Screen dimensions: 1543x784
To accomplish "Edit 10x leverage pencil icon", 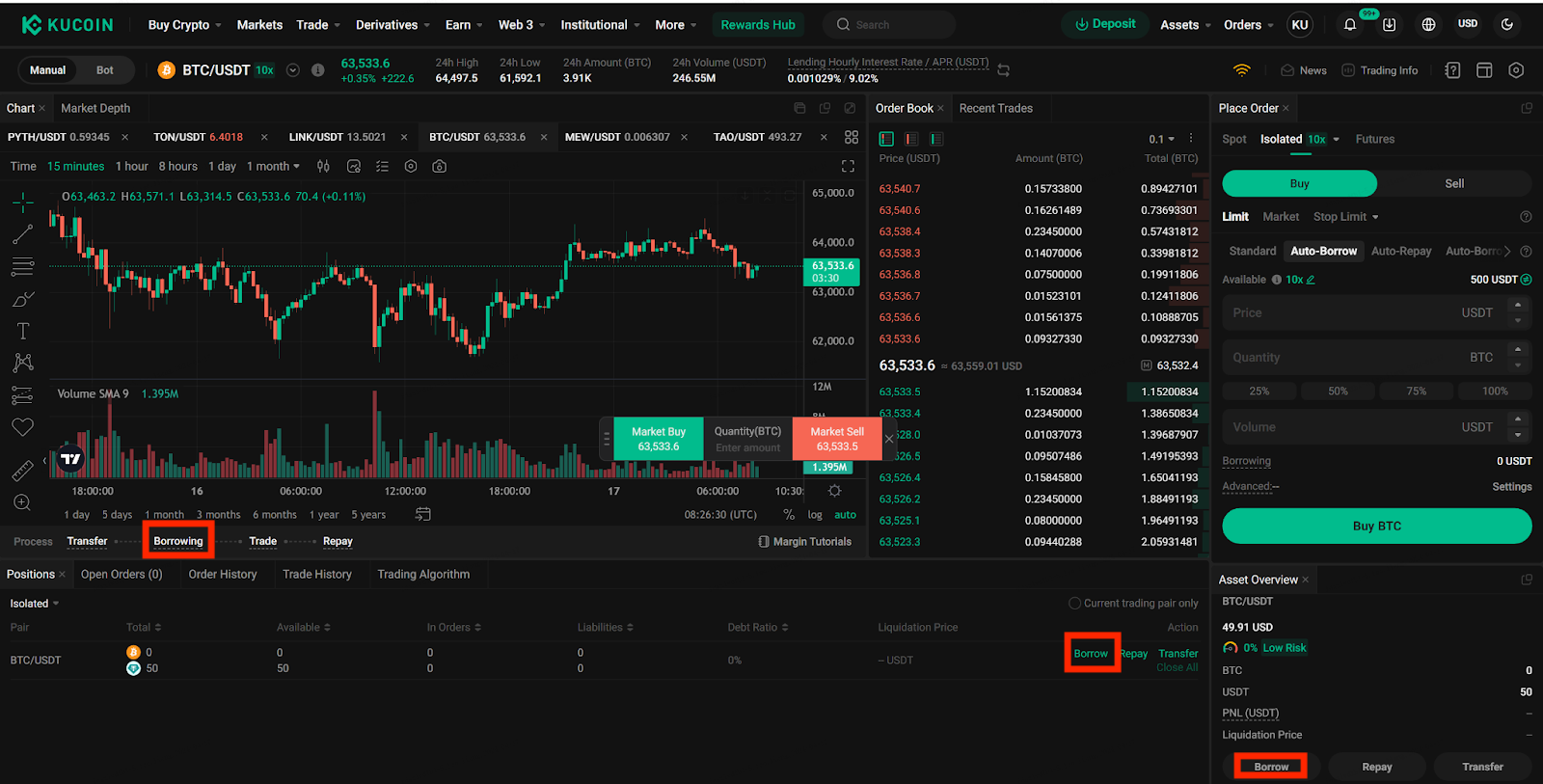I will click(x=1311, y=280).
